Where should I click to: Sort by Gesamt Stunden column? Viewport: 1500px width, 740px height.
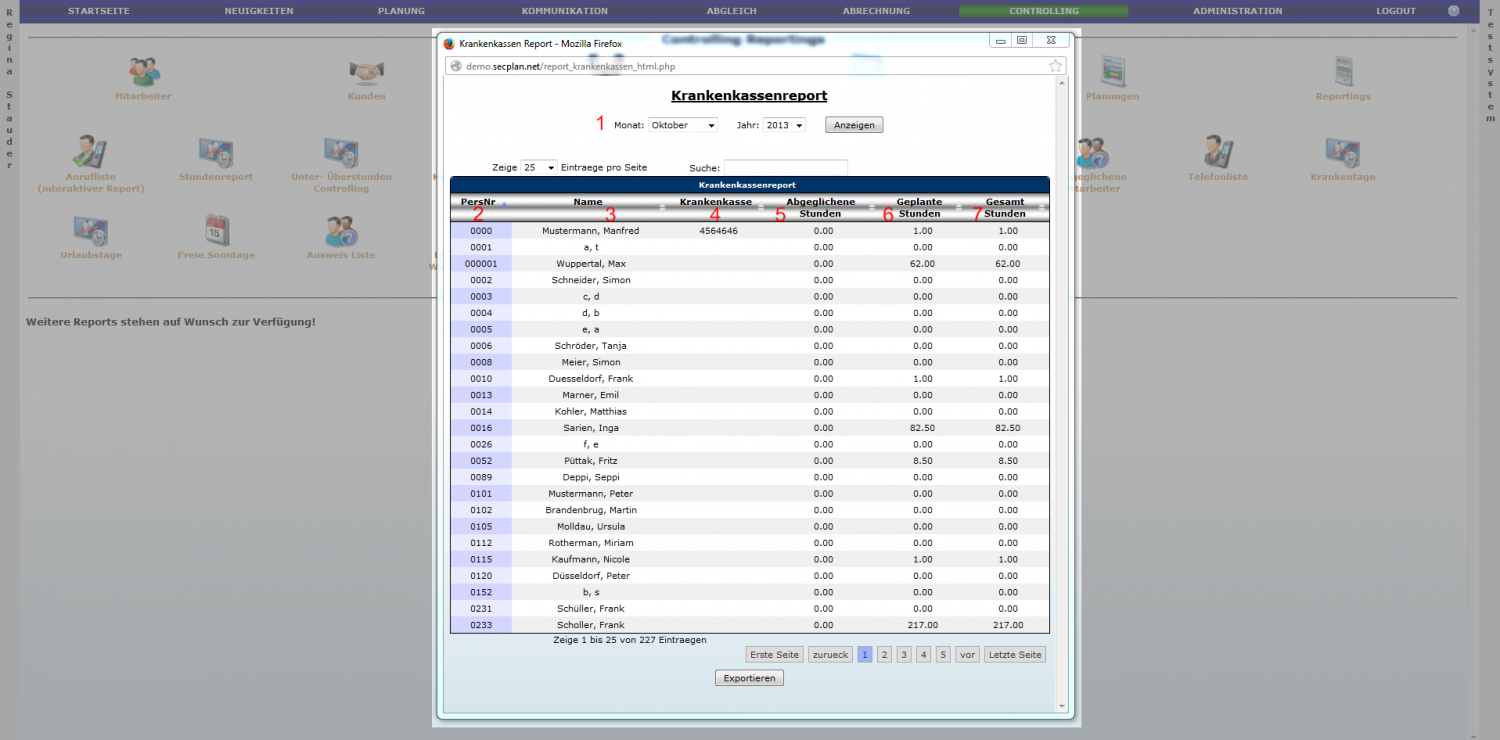pos(1005,207)
